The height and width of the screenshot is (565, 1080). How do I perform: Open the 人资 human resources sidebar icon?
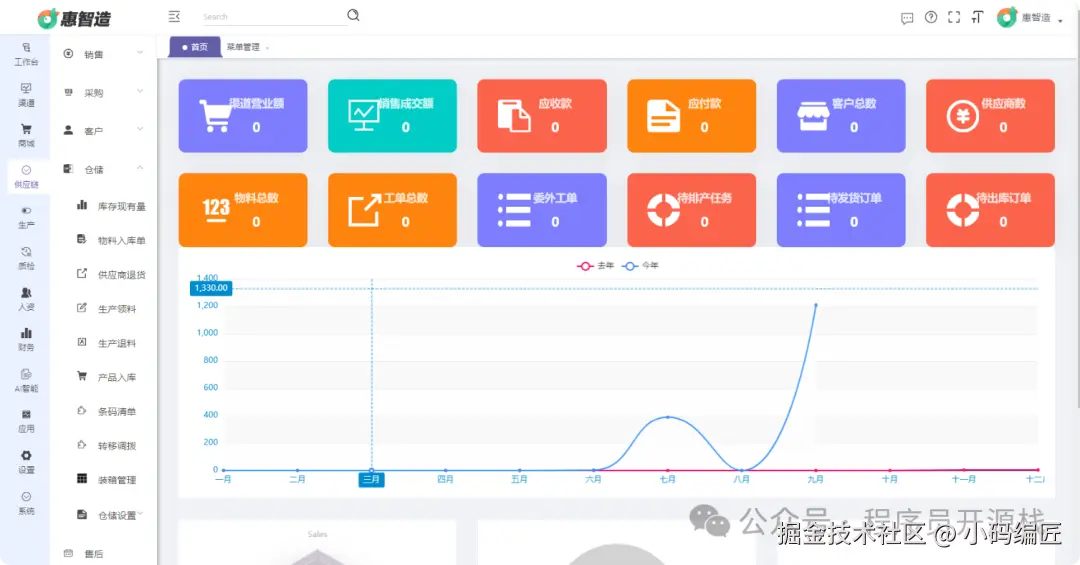pyautogui.click(x=26, y=299)
